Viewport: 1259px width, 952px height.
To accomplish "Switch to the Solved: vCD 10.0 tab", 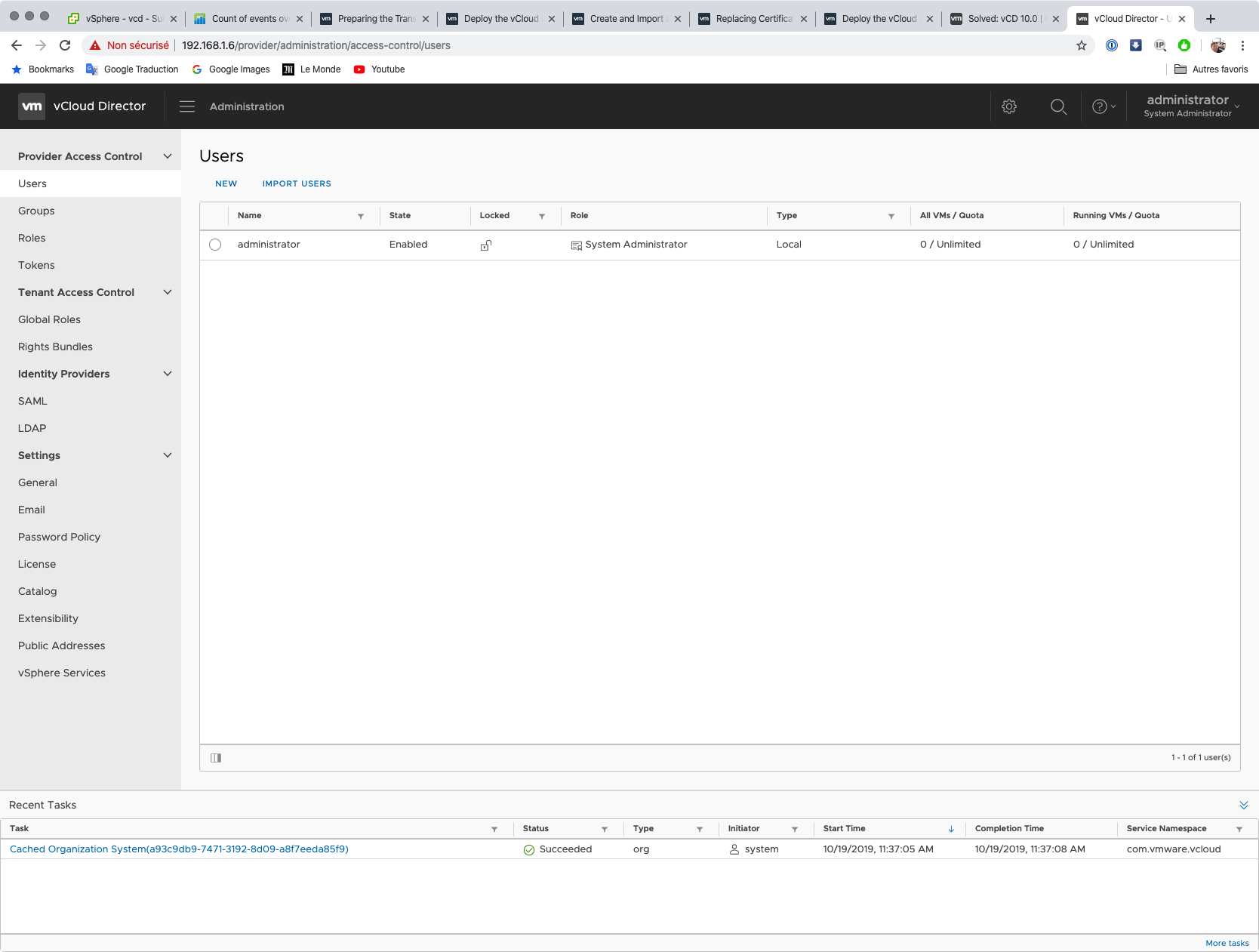I will 1005,19.
